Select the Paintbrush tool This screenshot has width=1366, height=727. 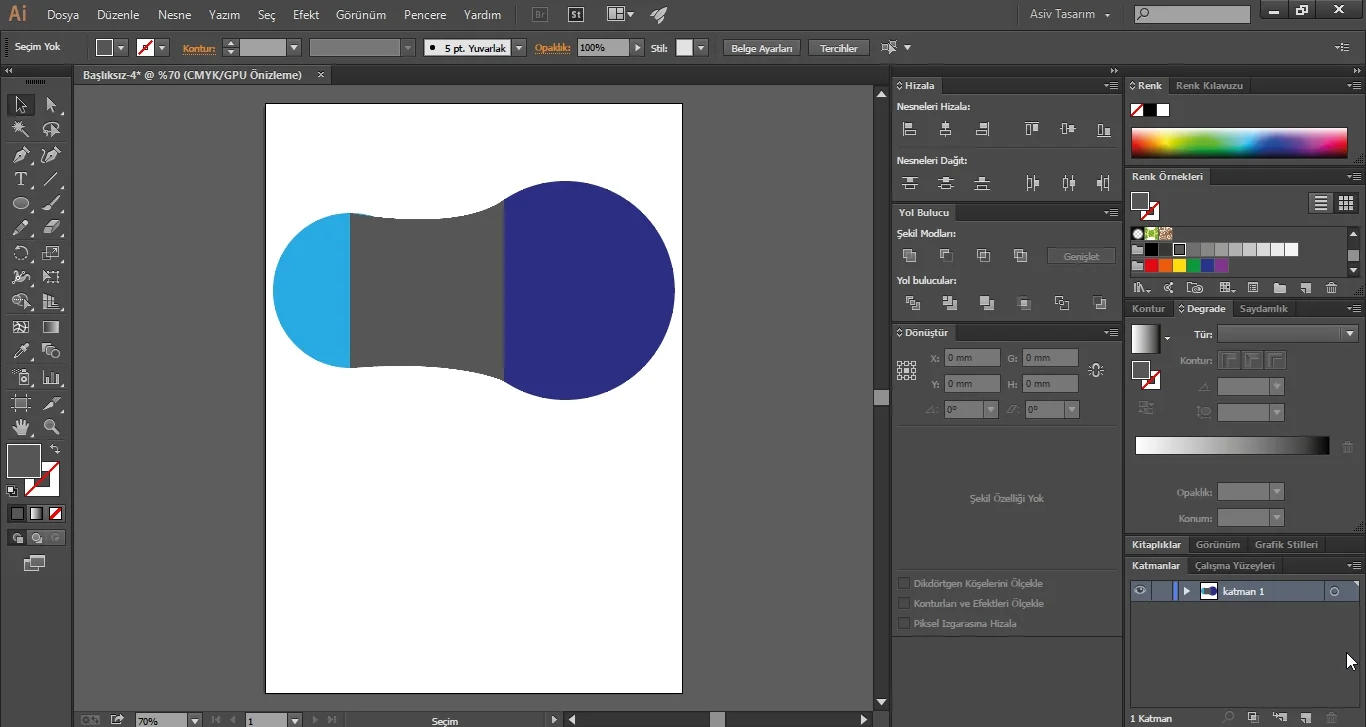click(x=51, y=204)
